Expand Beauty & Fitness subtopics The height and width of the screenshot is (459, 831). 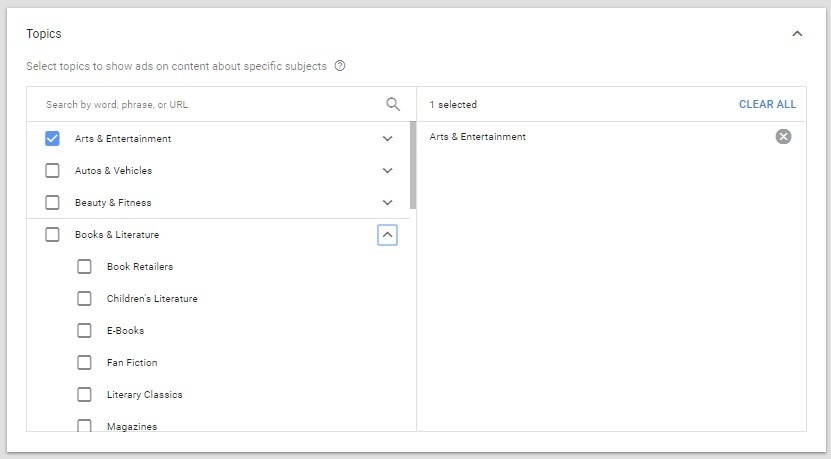click(387, 202)
